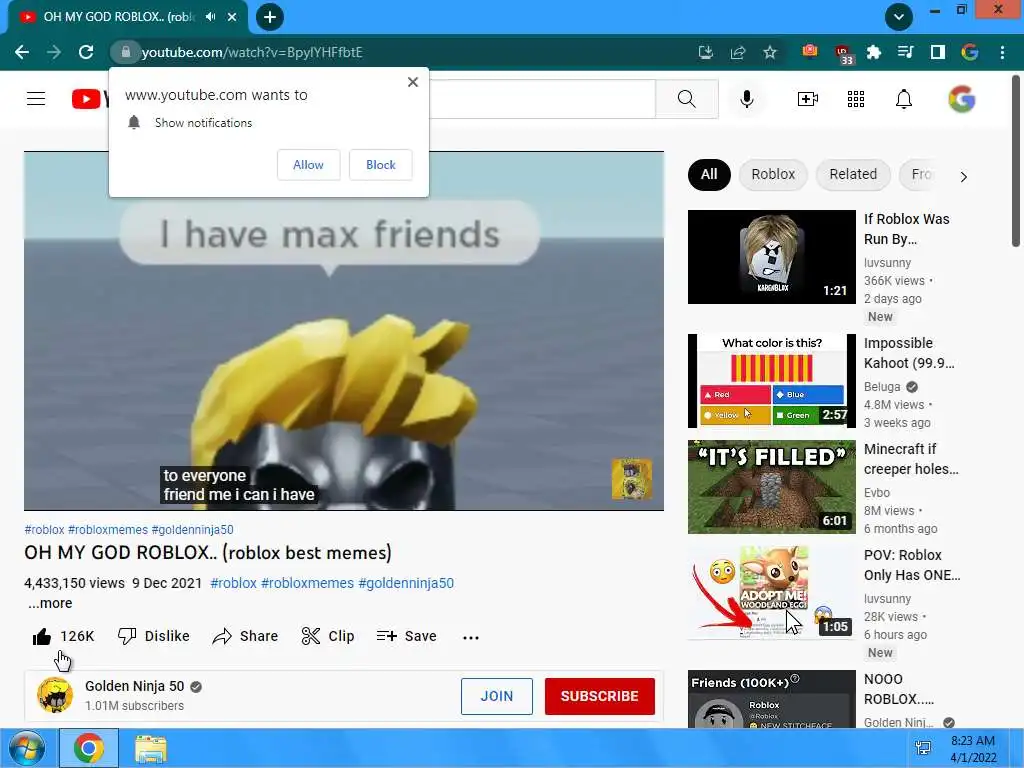The height and width of the screenshot is (768, 1024).
Task: Open the YouTube account avatar
Action: click(x=962, y=99)
